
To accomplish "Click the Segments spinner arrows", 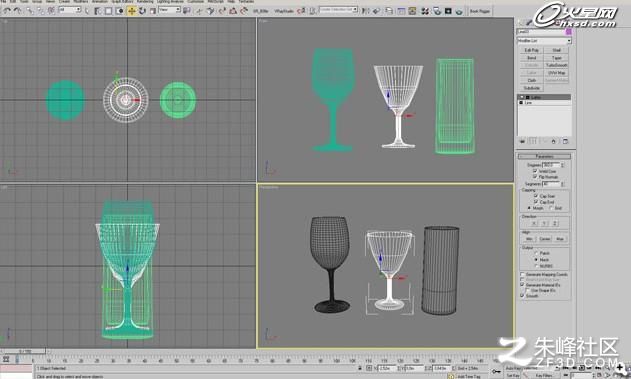I will click(x=563, y=184).
